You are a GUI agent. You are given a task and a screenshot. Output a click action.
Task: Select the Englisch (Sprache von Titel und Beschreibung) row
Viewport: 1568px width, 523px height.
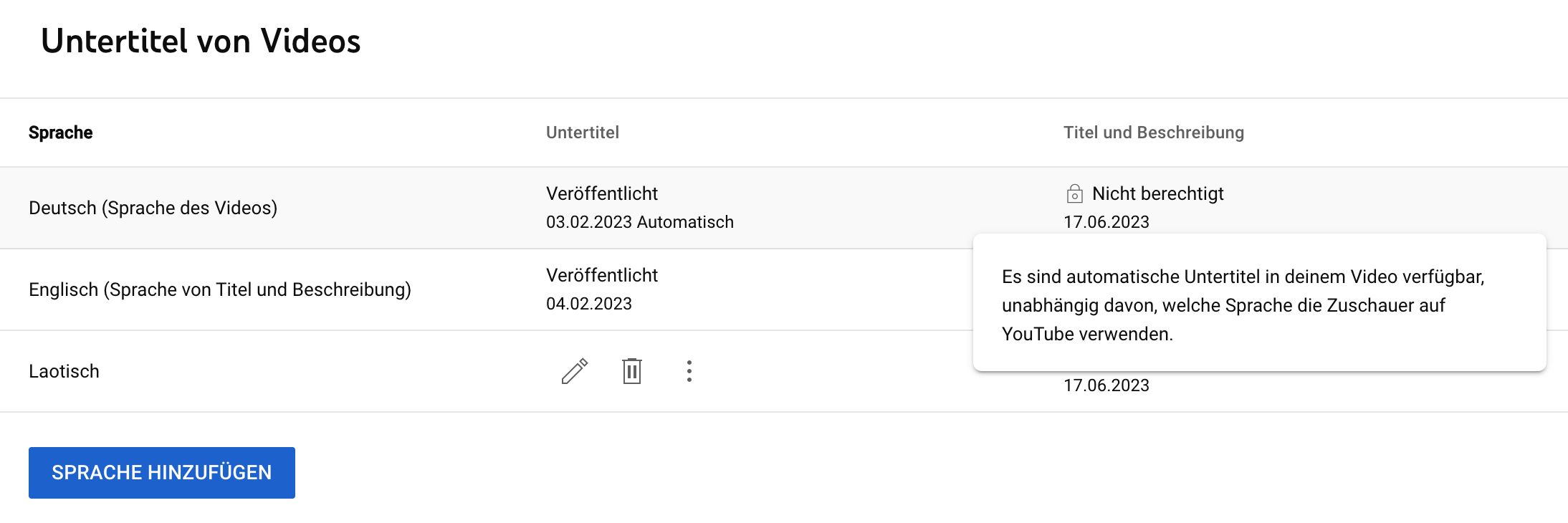pyautogui.click(x=220, y=289)
